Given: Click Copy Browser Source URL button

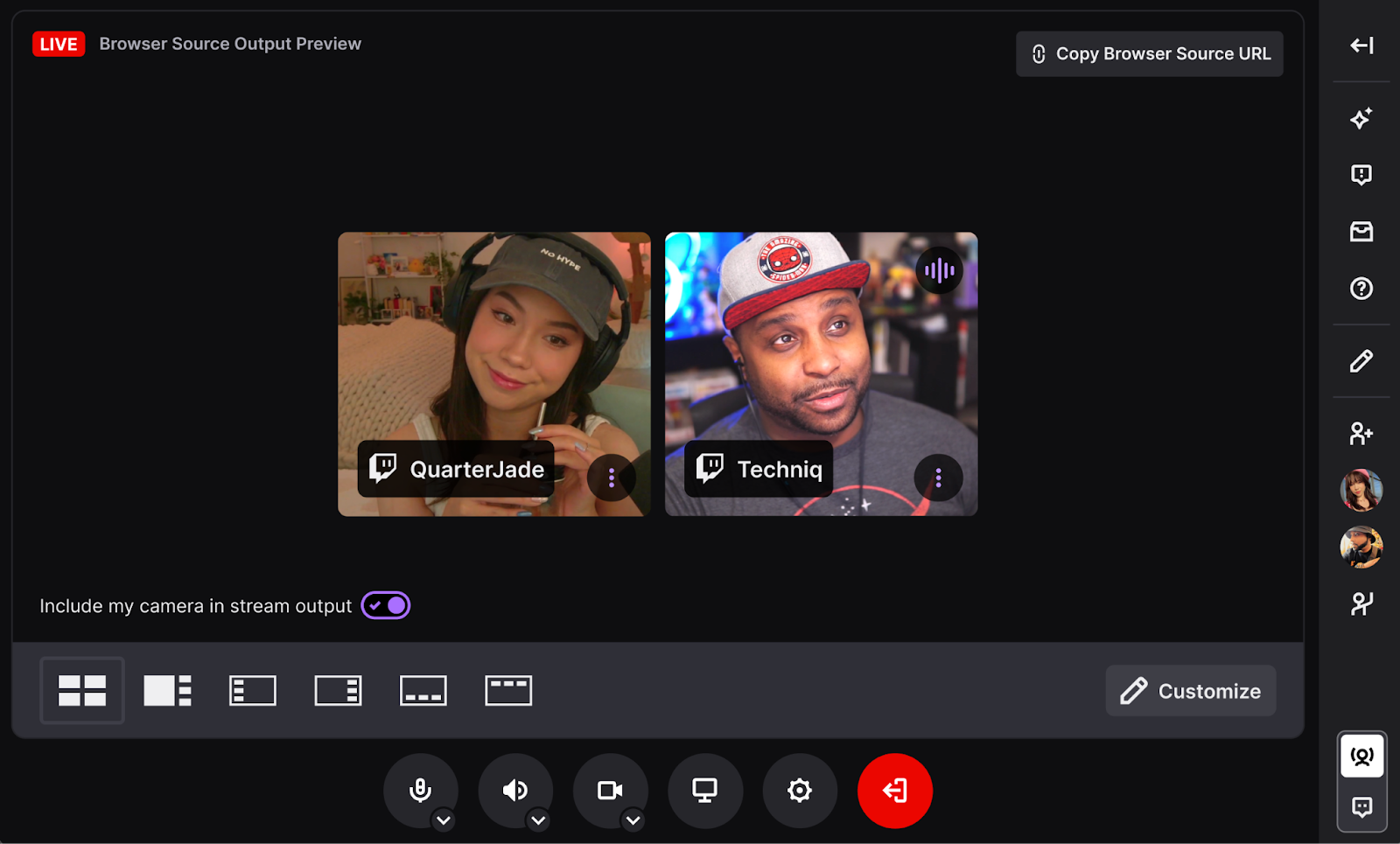Looking at the screenshot, I should click(1149, 54).
